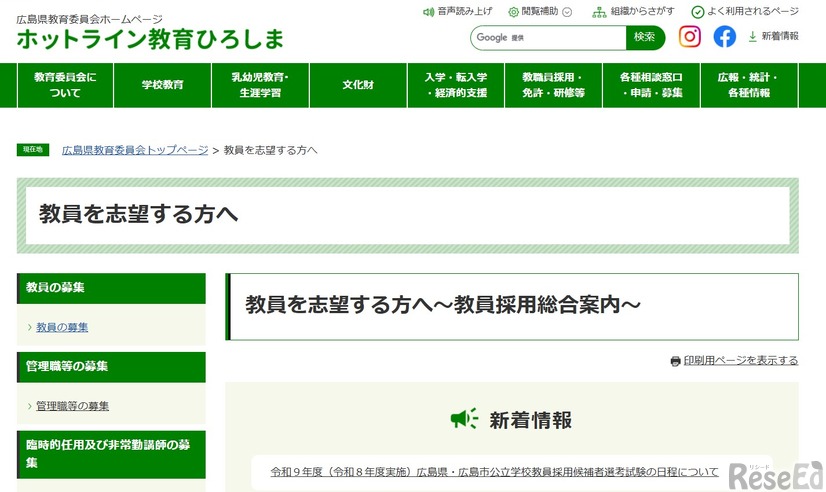Open the 教員の募集 sidebar sublink
This screenshot has width=826, height=492.
[x=62, y=327]
